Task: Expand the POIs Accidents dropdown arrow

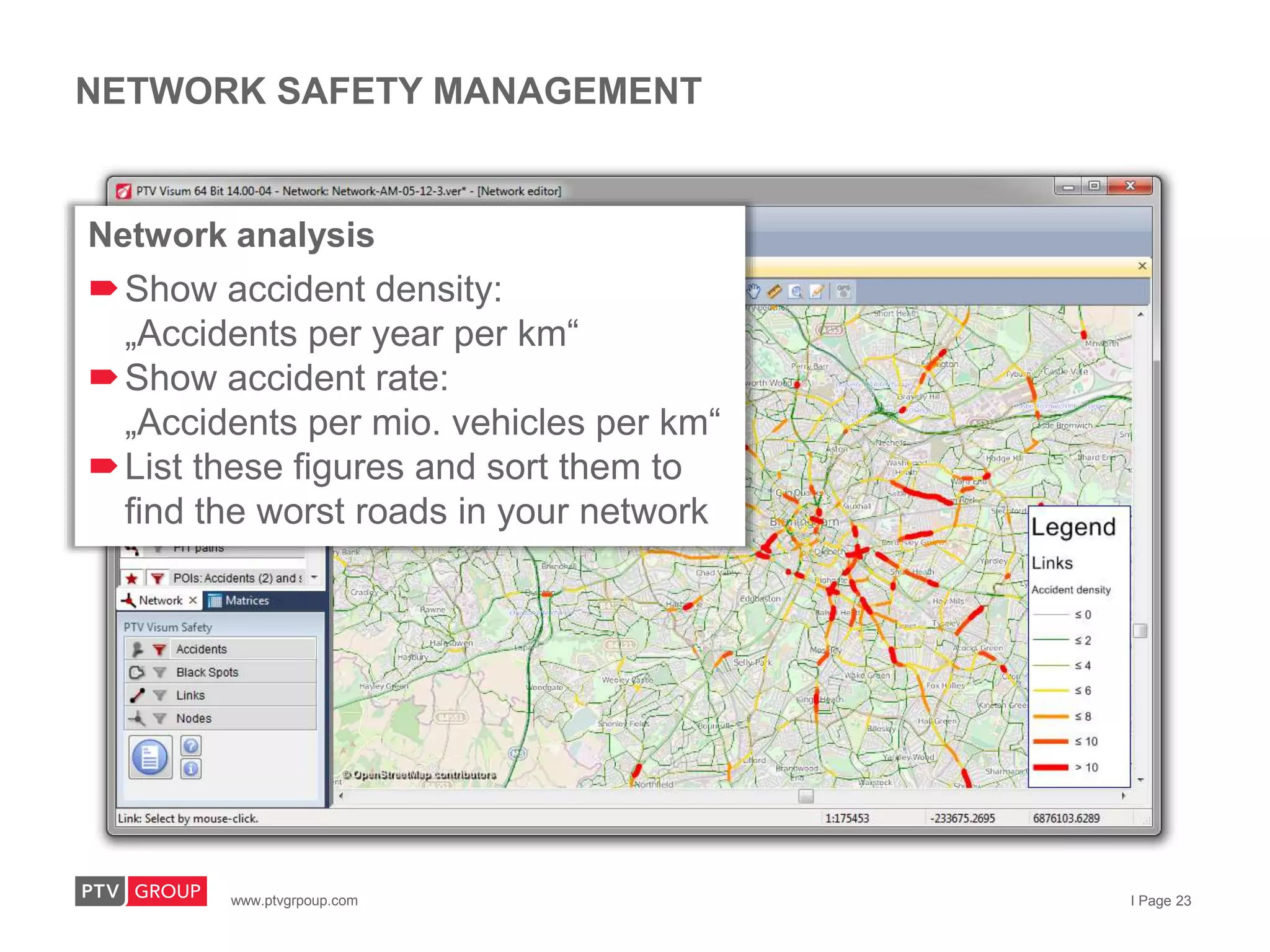Action: 314,578
